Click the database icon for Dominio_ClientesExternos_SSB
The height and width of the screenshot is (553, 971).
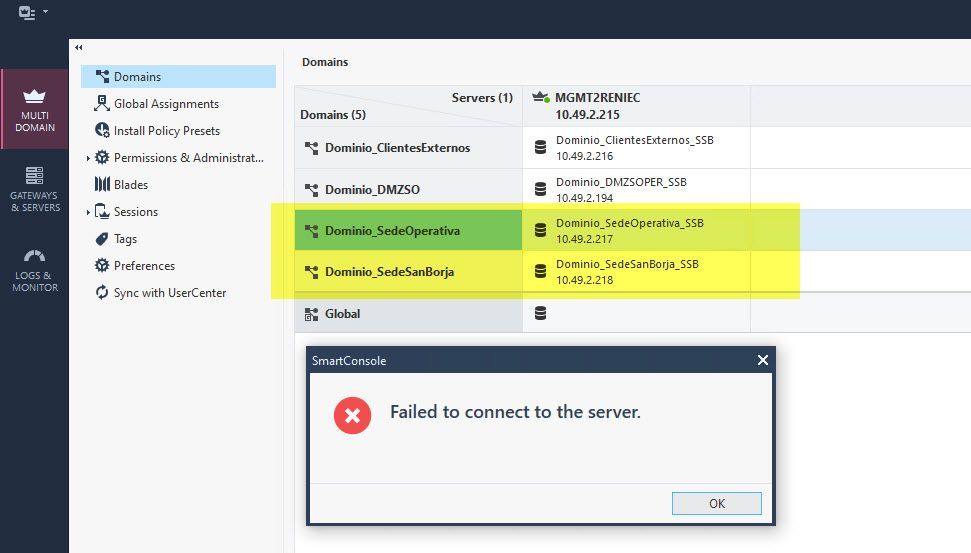(540, 147)
